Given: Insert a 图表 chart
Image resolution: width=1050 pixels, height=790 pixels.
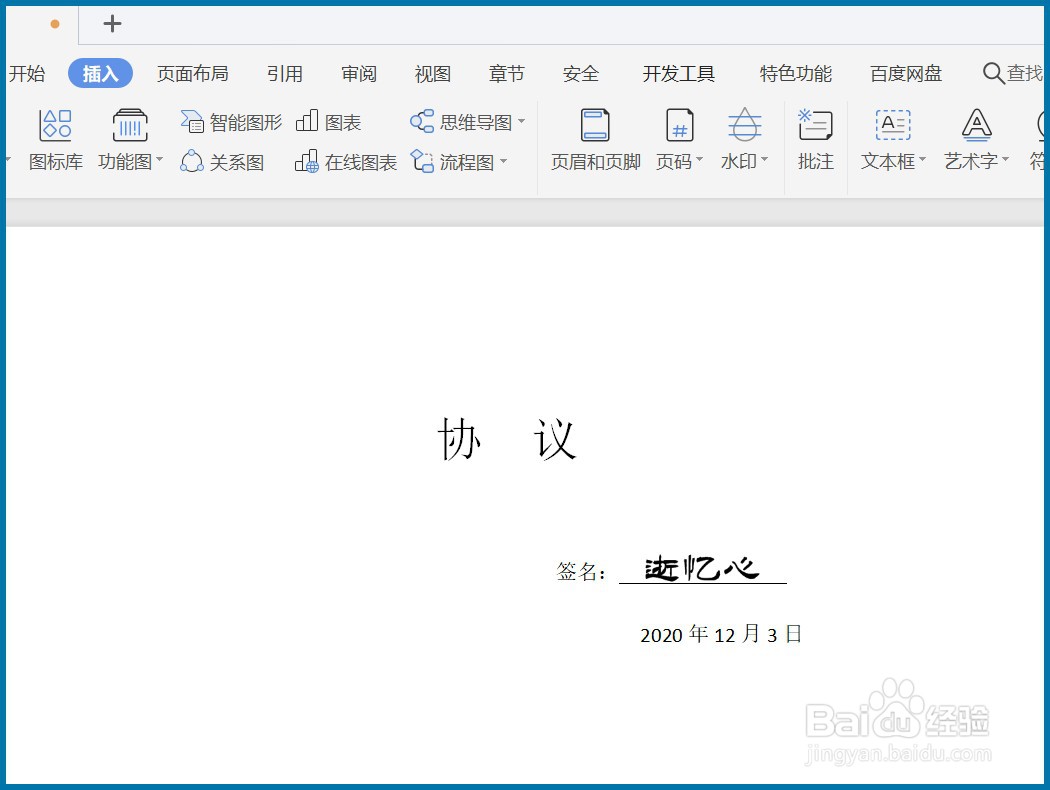Looking at the screenshot, I should coord(330,121).
